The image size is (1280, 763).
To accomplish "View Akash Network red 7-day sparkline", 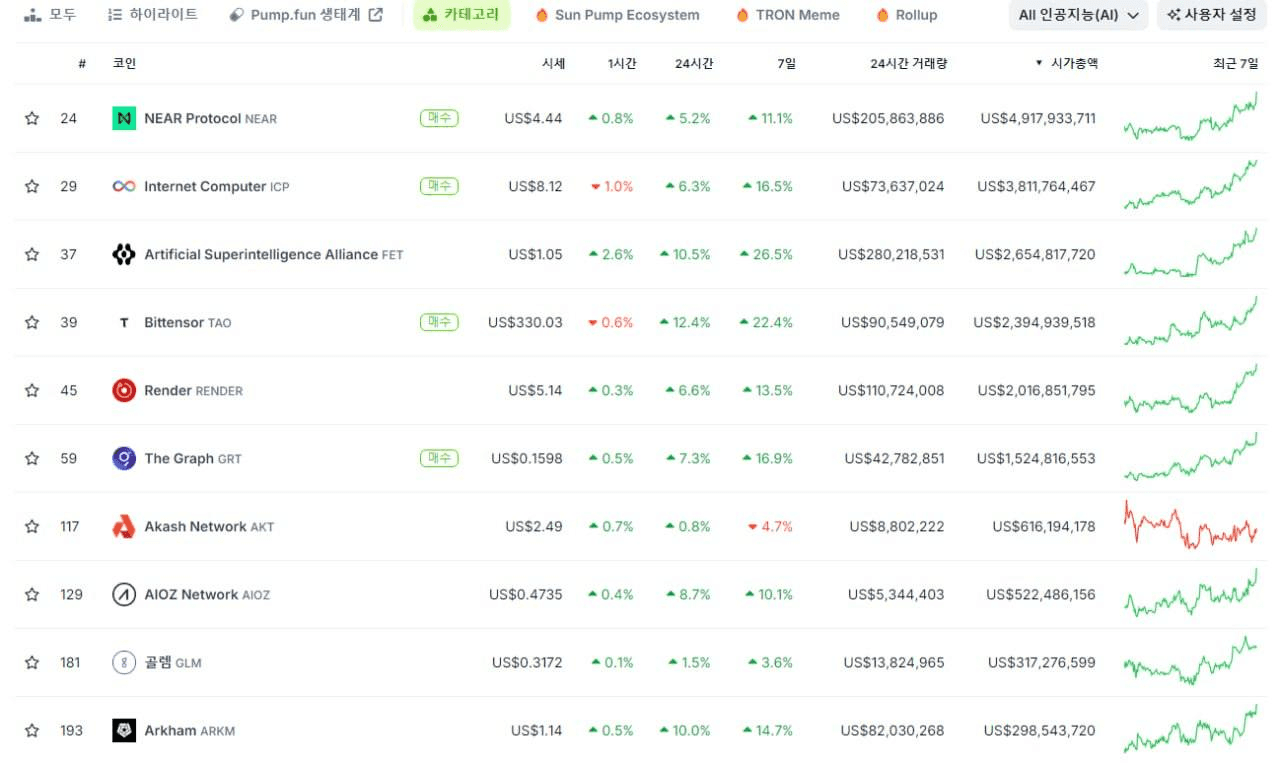I will tap(1191, 525).
